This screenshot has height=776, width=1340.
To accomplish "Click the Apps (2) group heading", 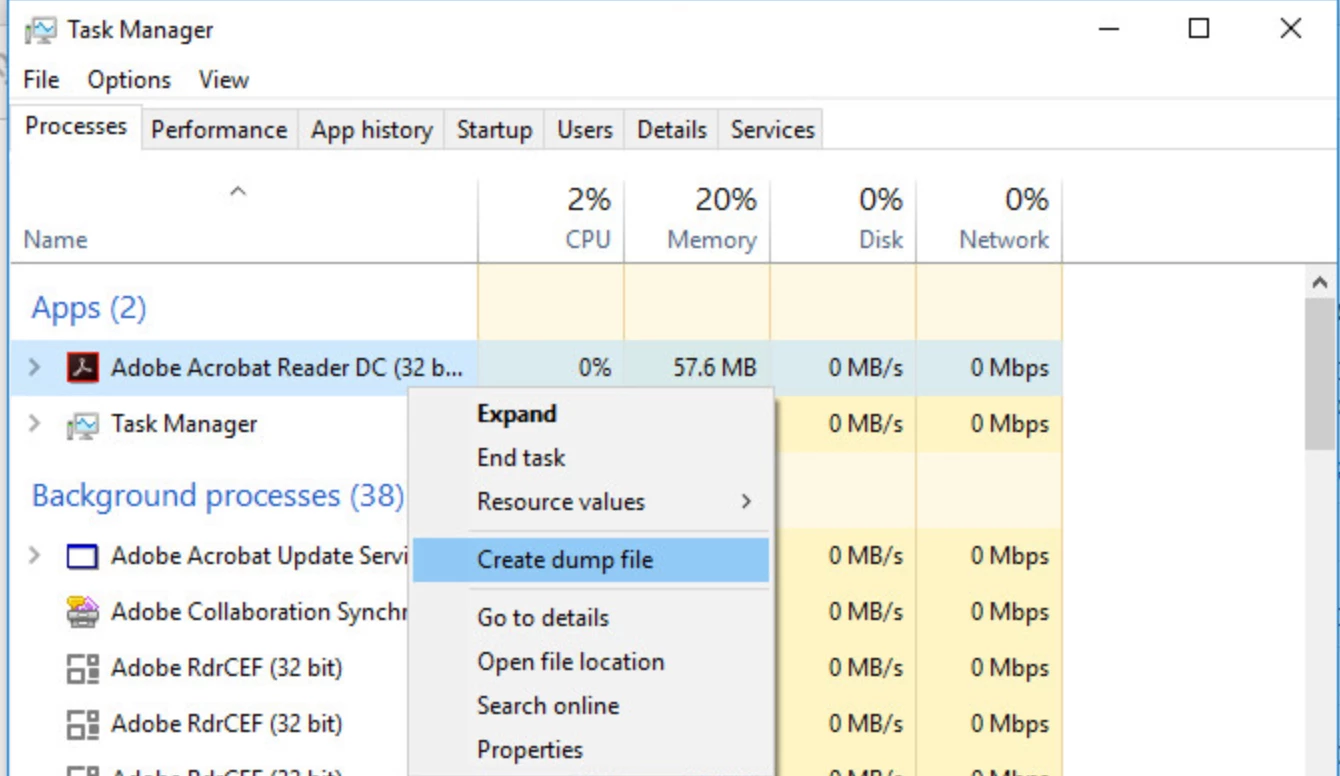I will point(89,308).
